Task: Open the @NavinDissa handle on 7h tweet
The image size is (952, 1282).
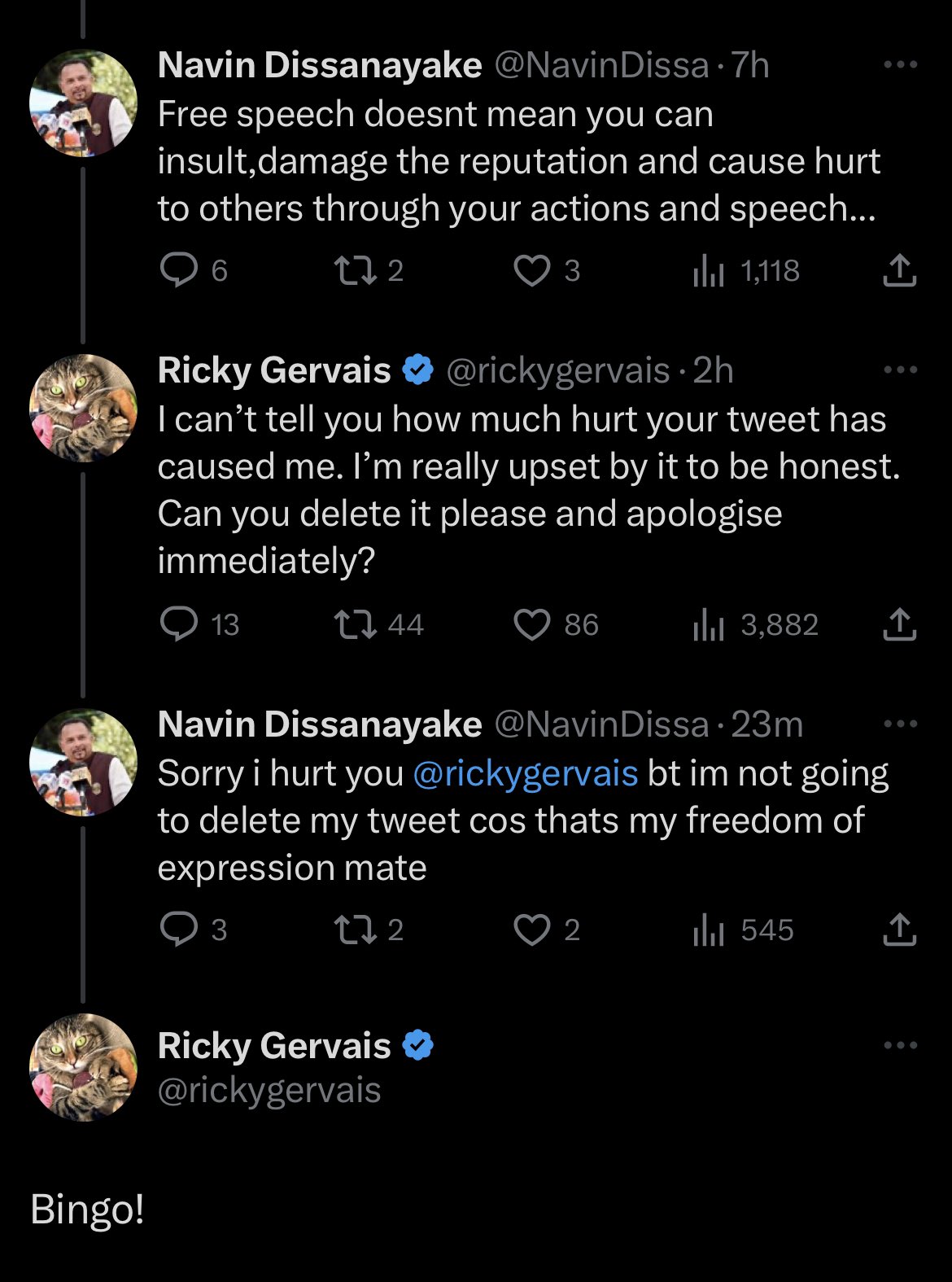Action: pyautogui.click(x=601, y=65)
